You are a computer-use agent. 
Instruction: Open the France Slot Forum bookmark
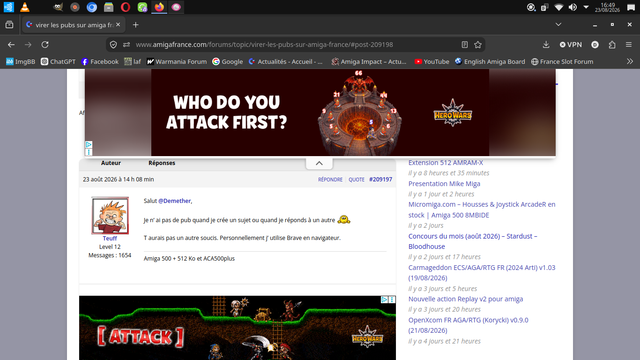[562, 62]
